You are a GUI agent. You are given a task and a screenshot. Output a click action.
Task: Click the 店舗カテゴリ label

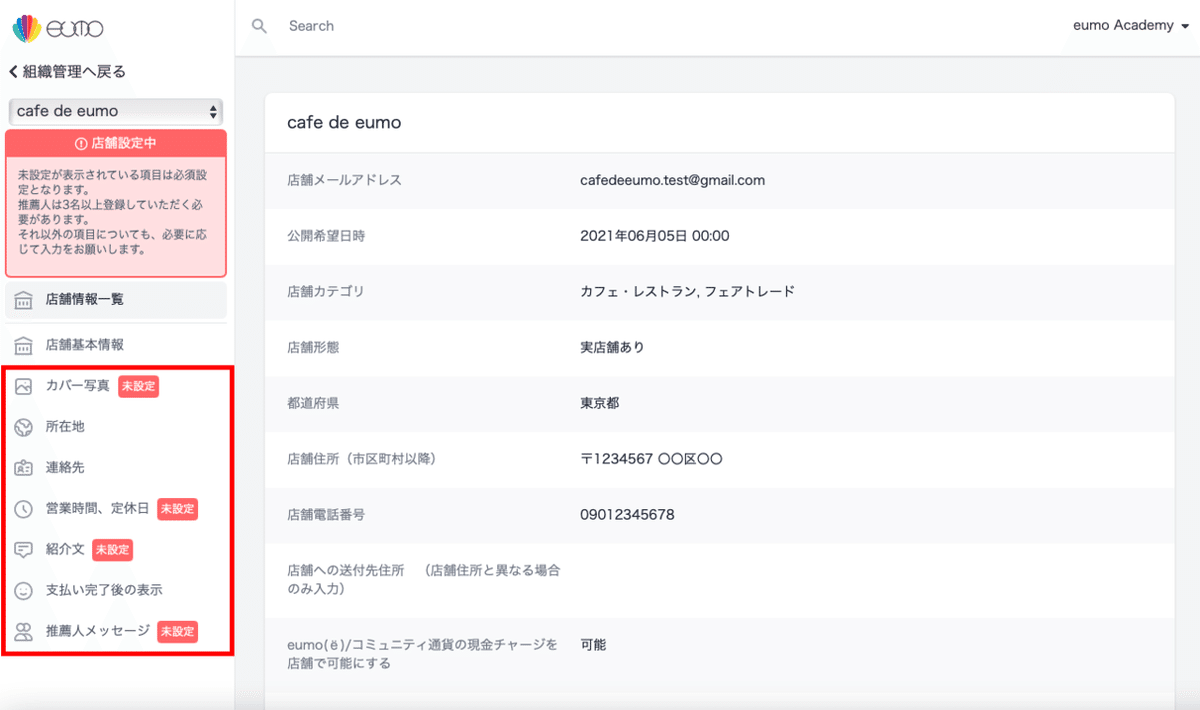(326, 292)
